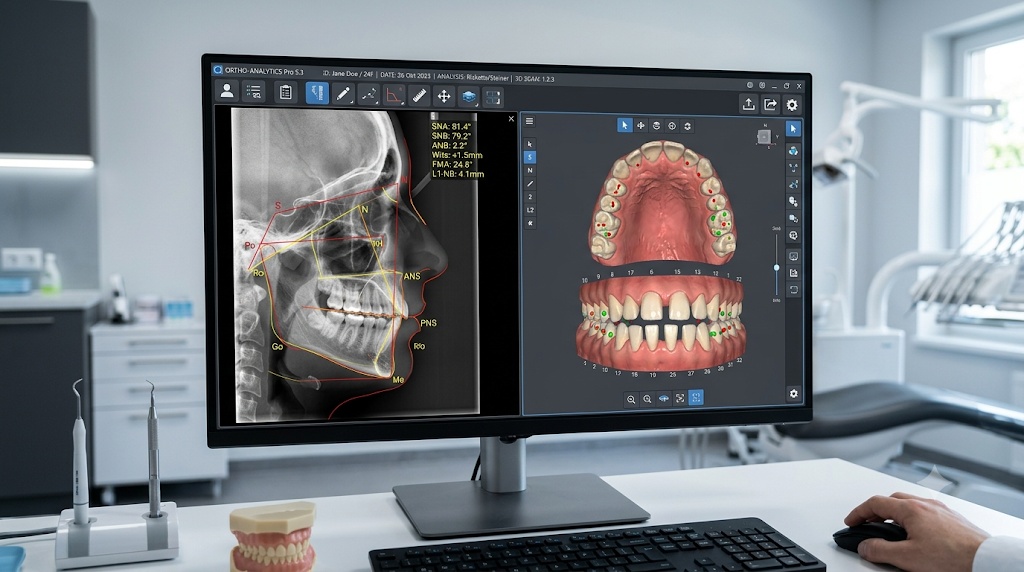Select the cursor tool in left 3D sidebar
This screenshot has height=572, width=1024.
(x=530, y=144)
